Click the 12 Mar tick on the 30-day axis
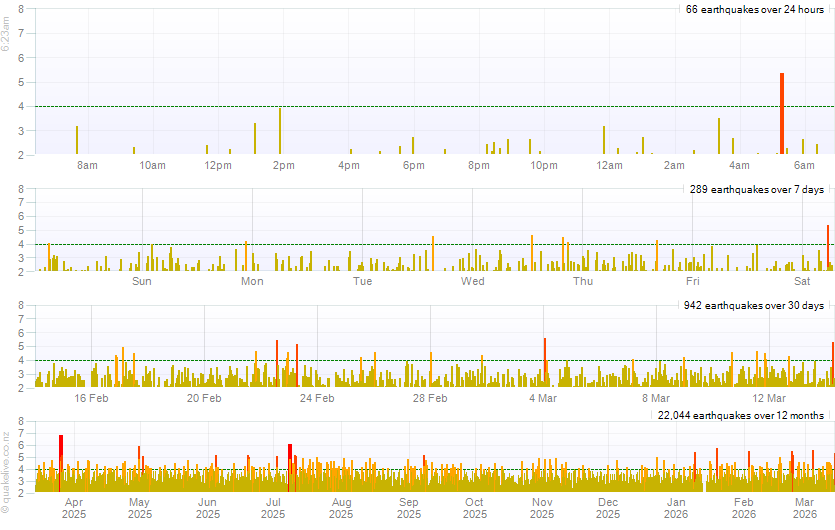The width and height of the screenshot is (835, 530). (x=768, y=398)
